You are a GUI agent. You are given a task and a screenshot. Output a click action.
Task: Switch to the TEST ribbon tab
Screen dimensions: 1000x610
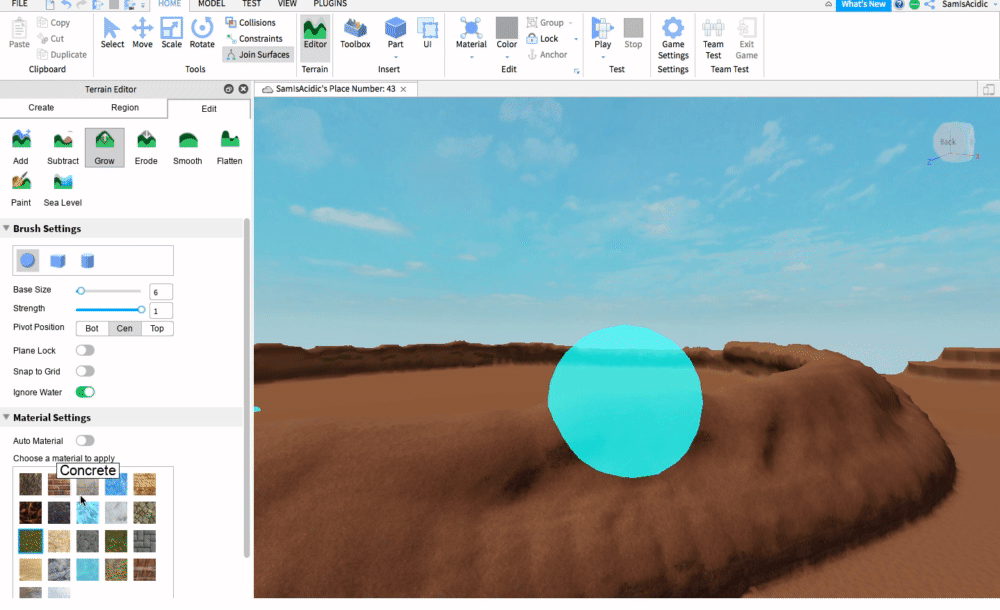coord(251,4)
